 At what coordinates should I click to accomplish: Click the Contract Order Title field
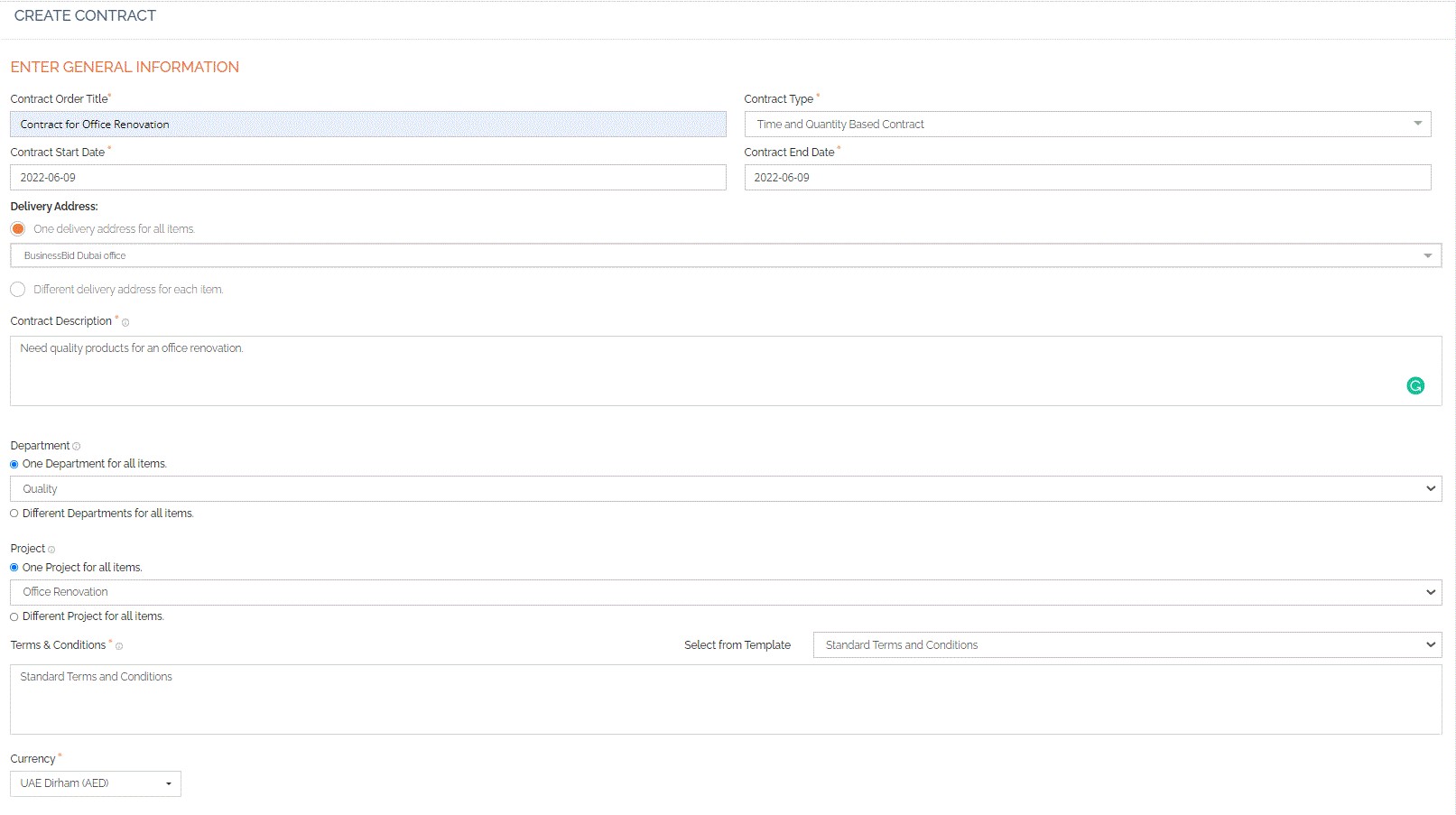[368, 125]
